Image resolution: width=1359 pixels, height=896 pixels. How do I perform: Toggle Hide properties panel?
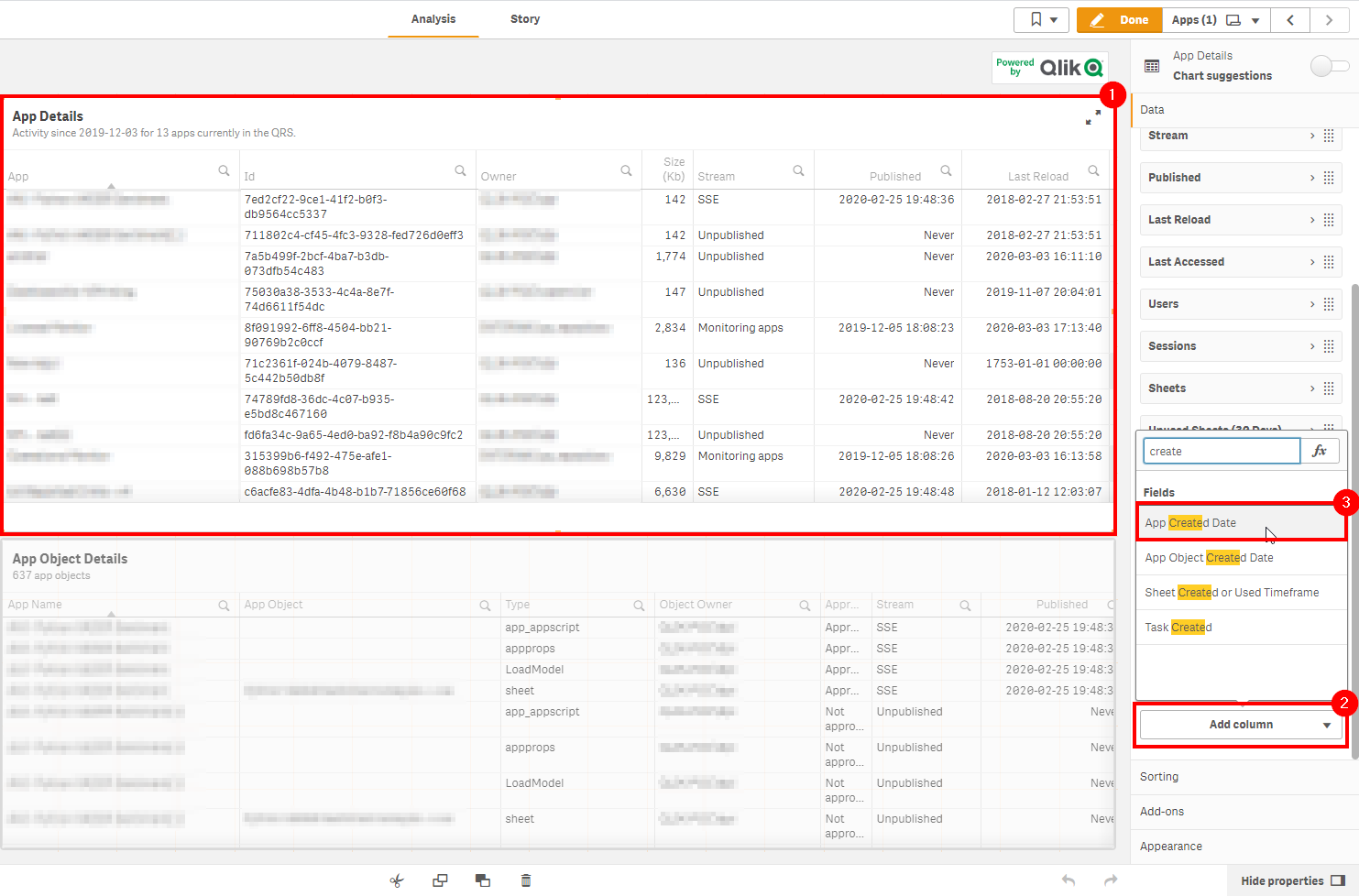(1292, 880)
